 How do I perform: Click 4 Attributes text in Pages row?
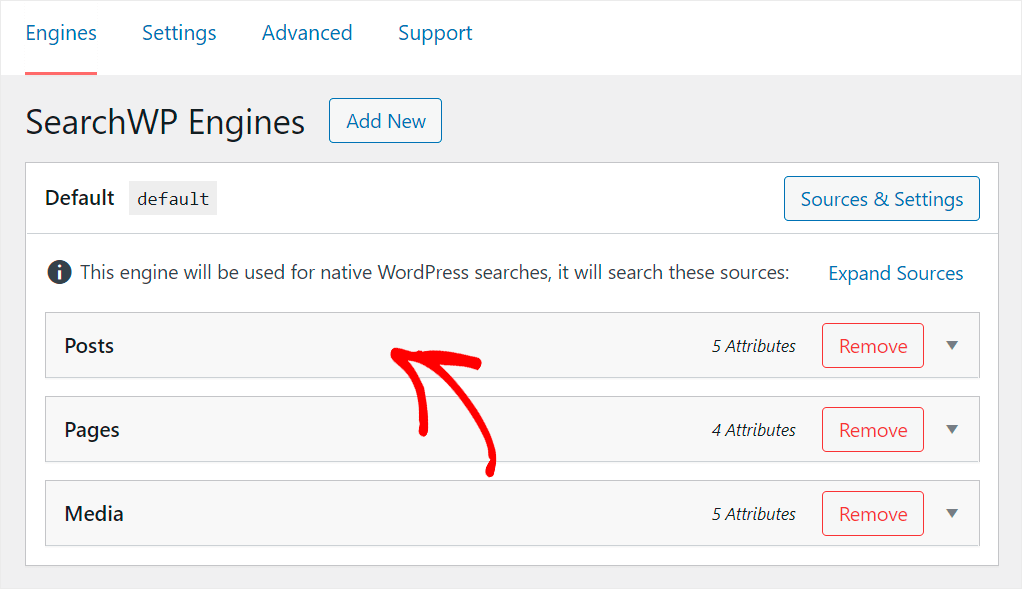tap(753, 430)
